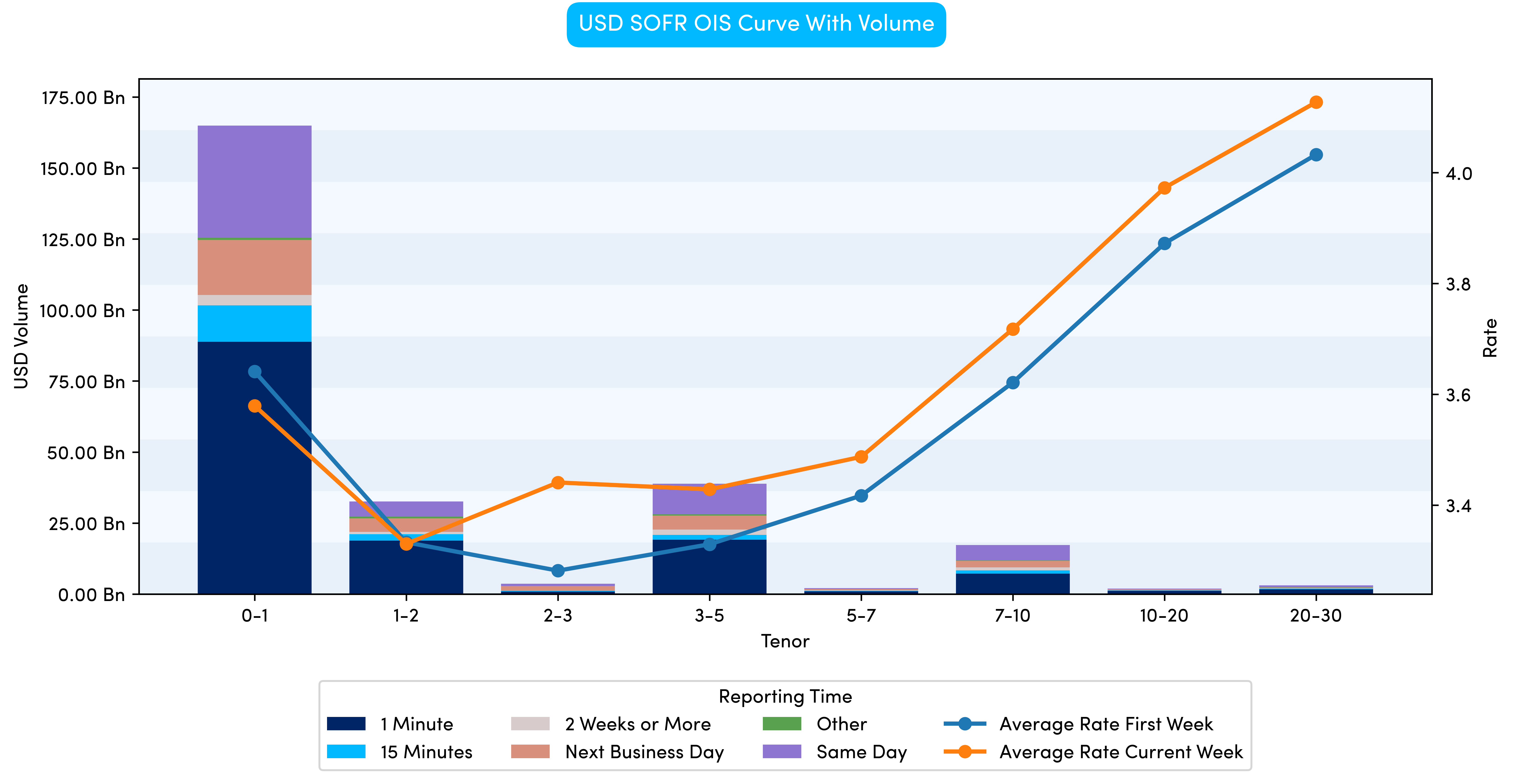
Task: Click the orange point at tenor 20-30
Action: click(x=1316, y=102)
